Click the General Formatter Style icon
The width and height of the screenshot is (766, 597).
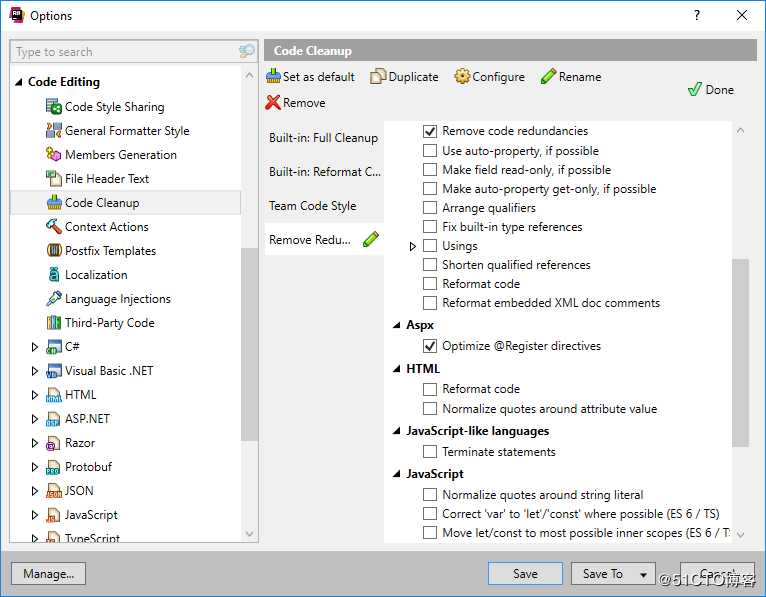coord(53,130)
